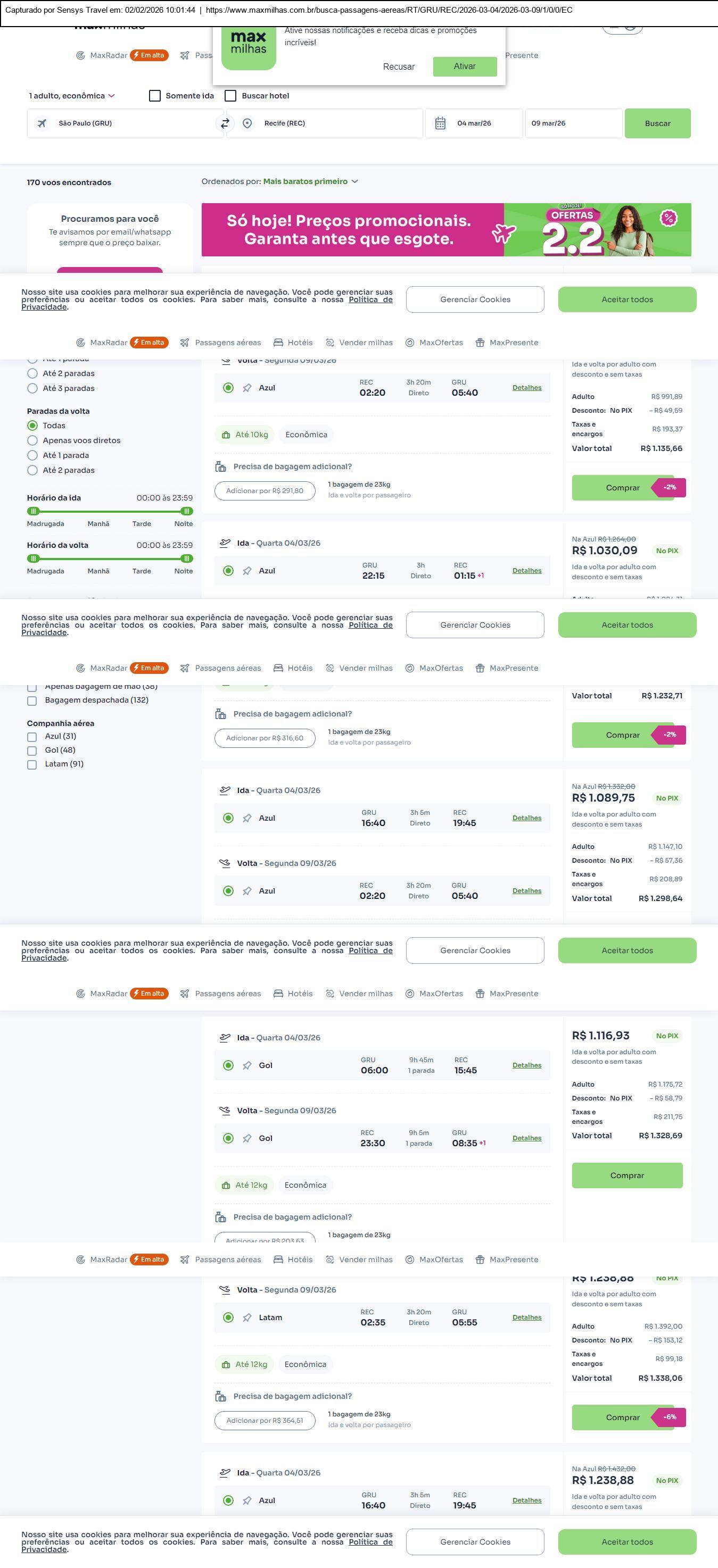718x1568 pixels.
Task: Enable the 'Somente ida' checkbox
Action: pyautogui.click(x=155, y=96)
